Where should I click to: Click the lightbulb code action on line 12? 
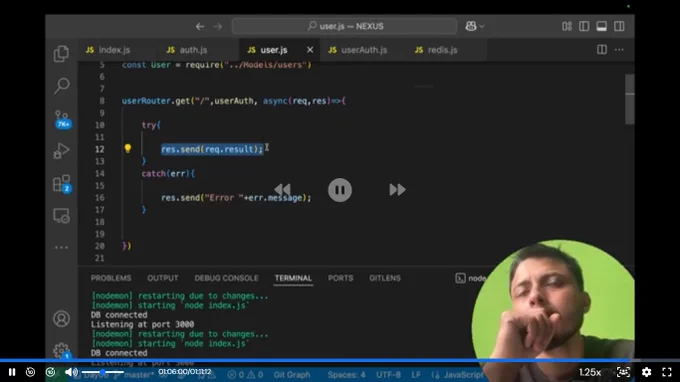(x=128, y=148)
